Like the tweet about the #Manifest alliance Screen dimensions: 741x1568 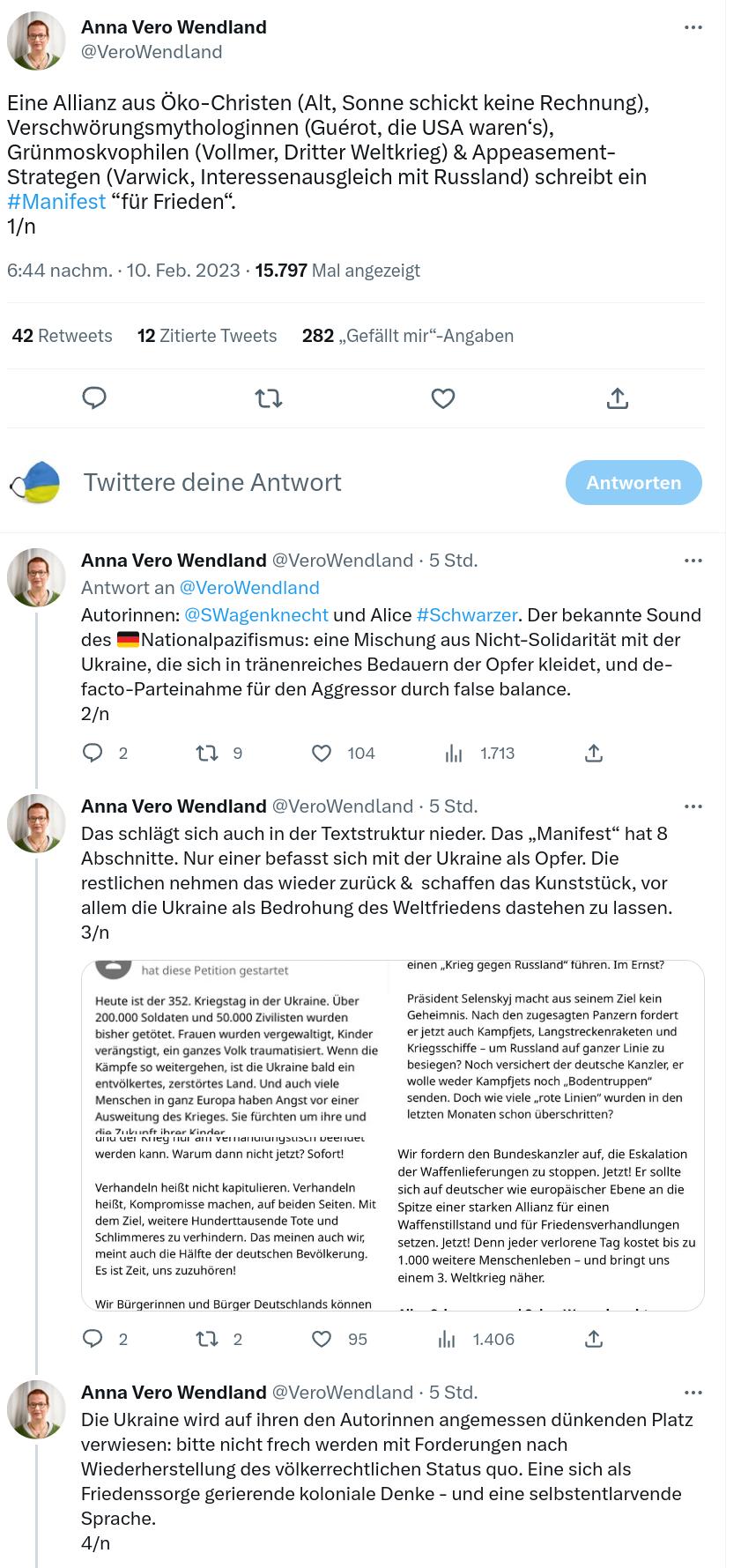click(x=442, y=398)
